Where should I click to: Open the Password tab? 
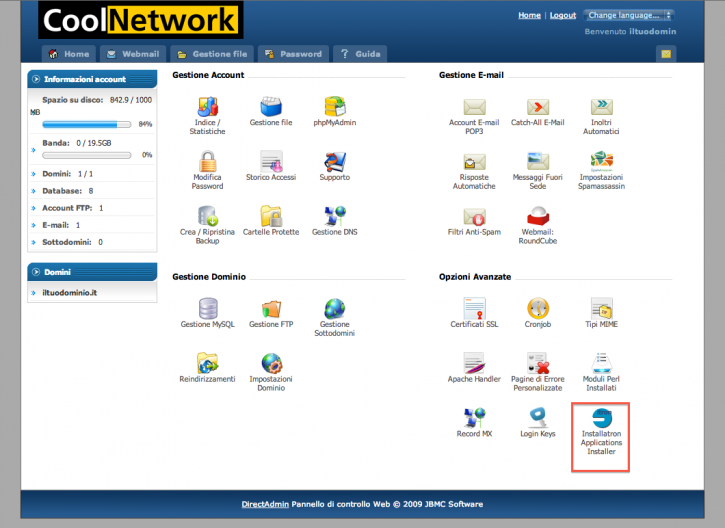pos(293,54)
